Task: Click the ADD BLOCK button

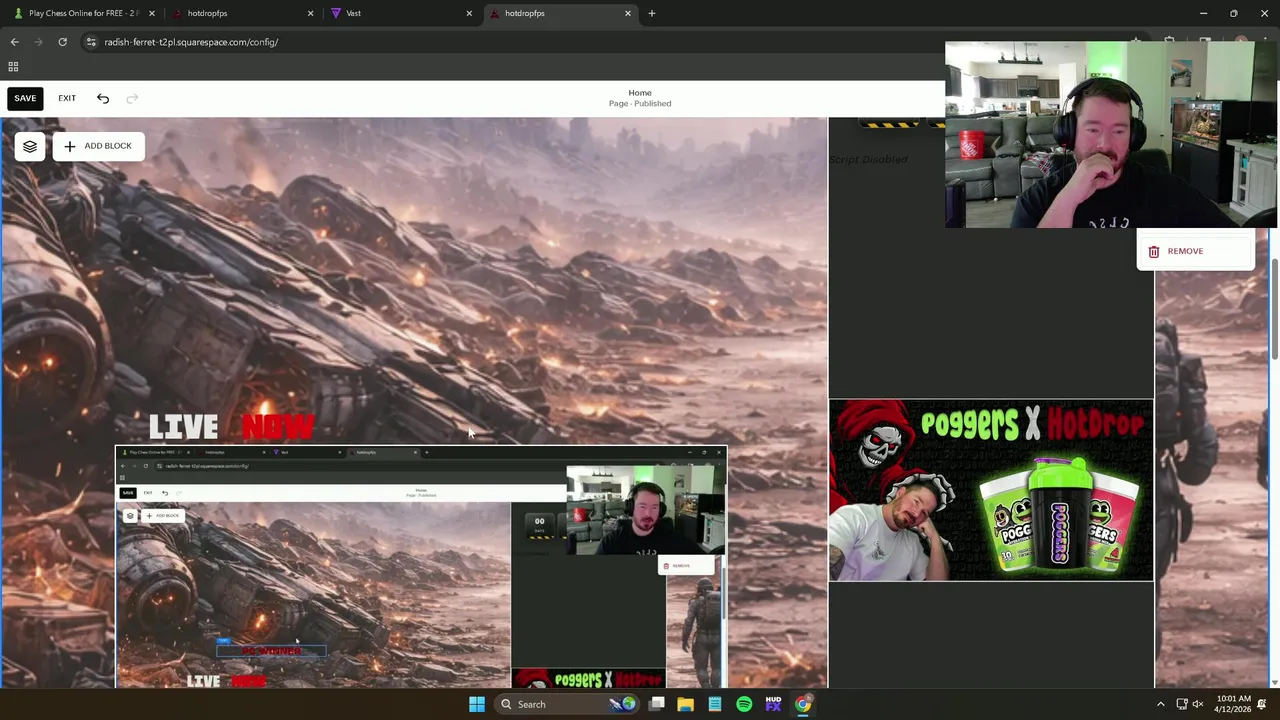Action: [x=99, y=146]
